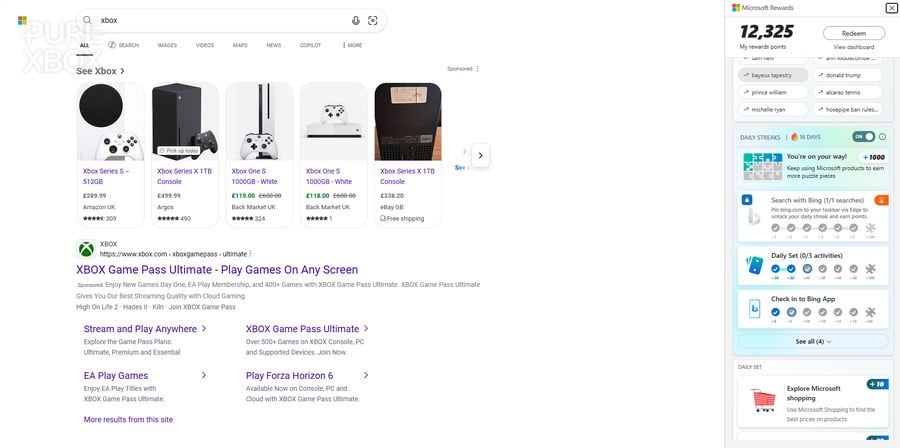Click the Xbox green logo favicon

pos(86,249)
